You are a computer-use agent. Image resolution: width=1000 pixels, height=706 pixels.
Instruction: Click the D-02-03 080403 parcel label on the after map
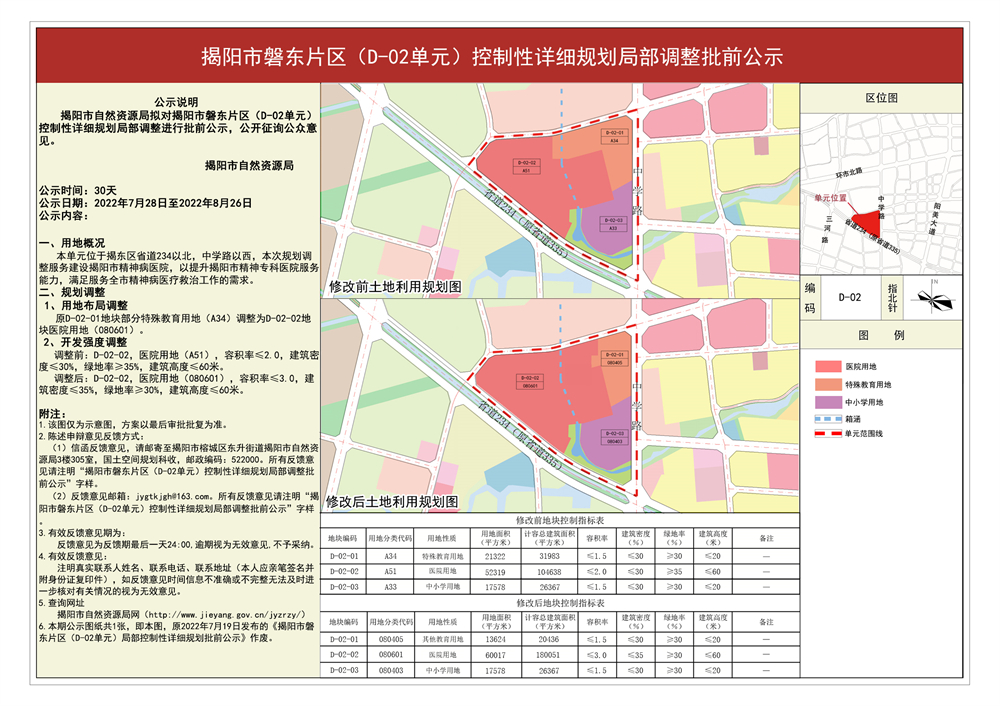coord(614,438)
